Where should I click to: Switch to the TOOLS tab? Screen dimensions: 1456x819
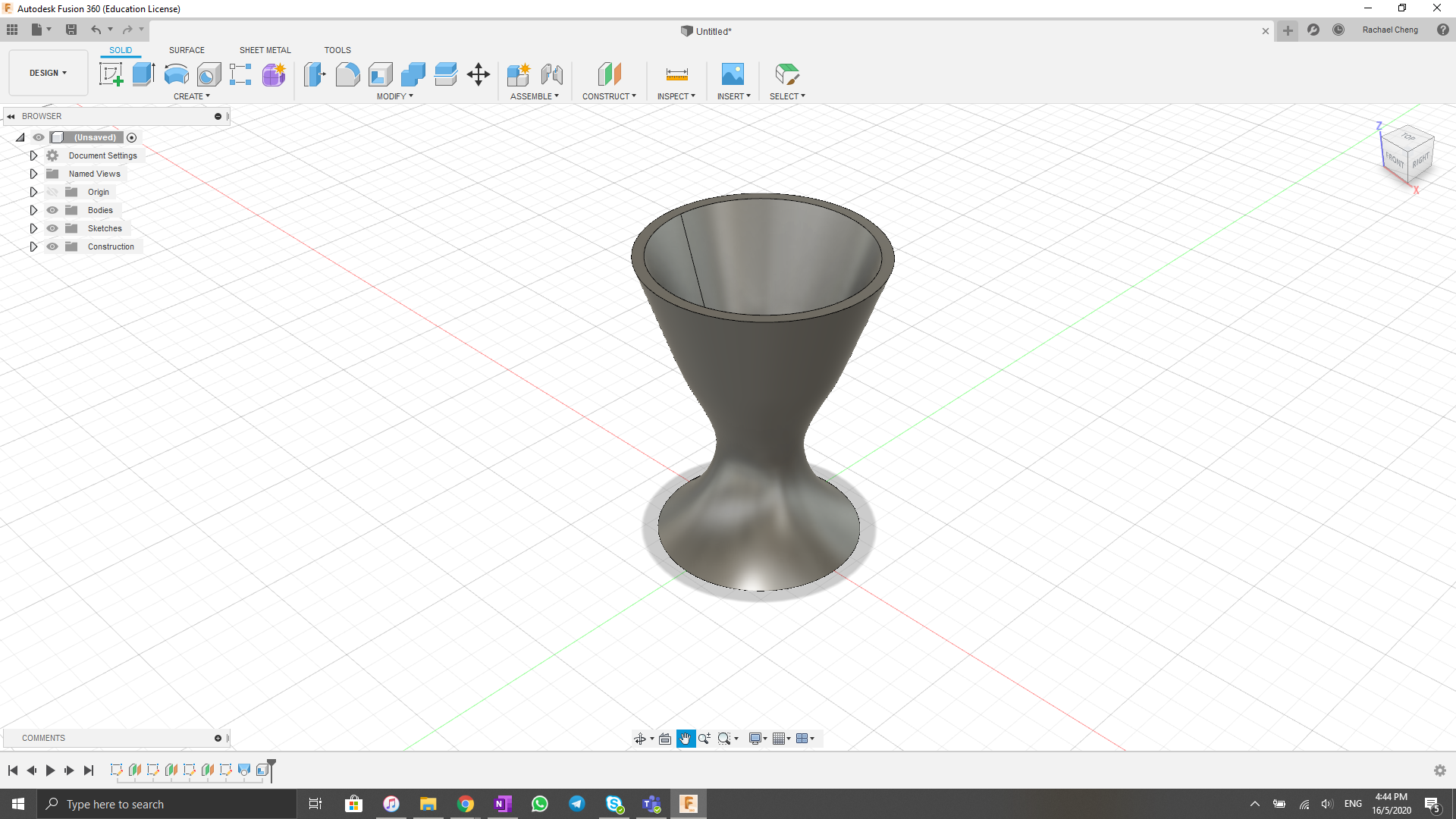pyautogui.click(x=337, y=50)
